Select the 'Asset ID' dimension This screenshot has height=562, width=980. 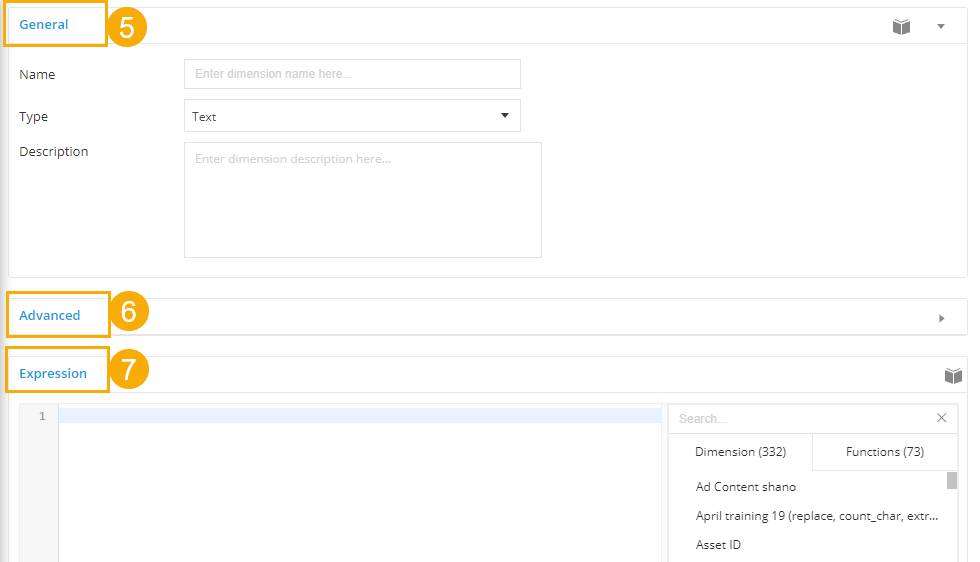coord(718,544)
